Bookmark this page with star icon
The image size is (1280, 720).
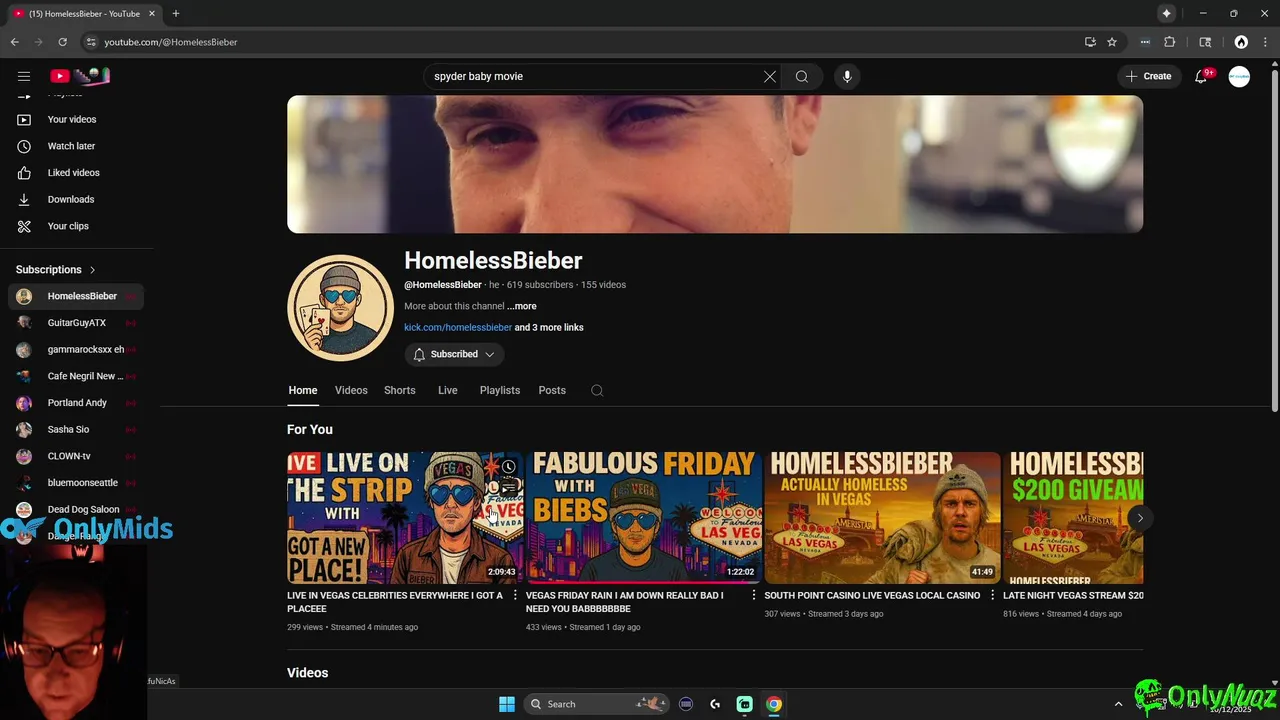pyautogui.click(x=1112, y=42)
